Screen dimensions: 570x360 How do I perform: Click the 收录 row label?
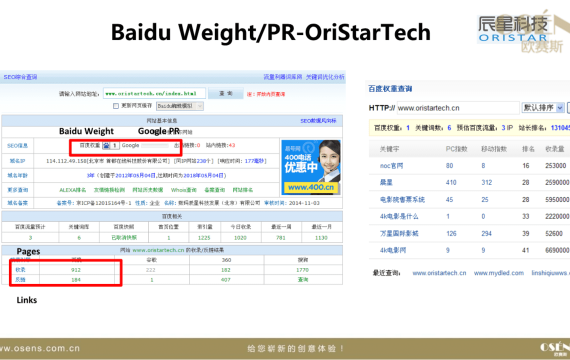tap(20, 270)
